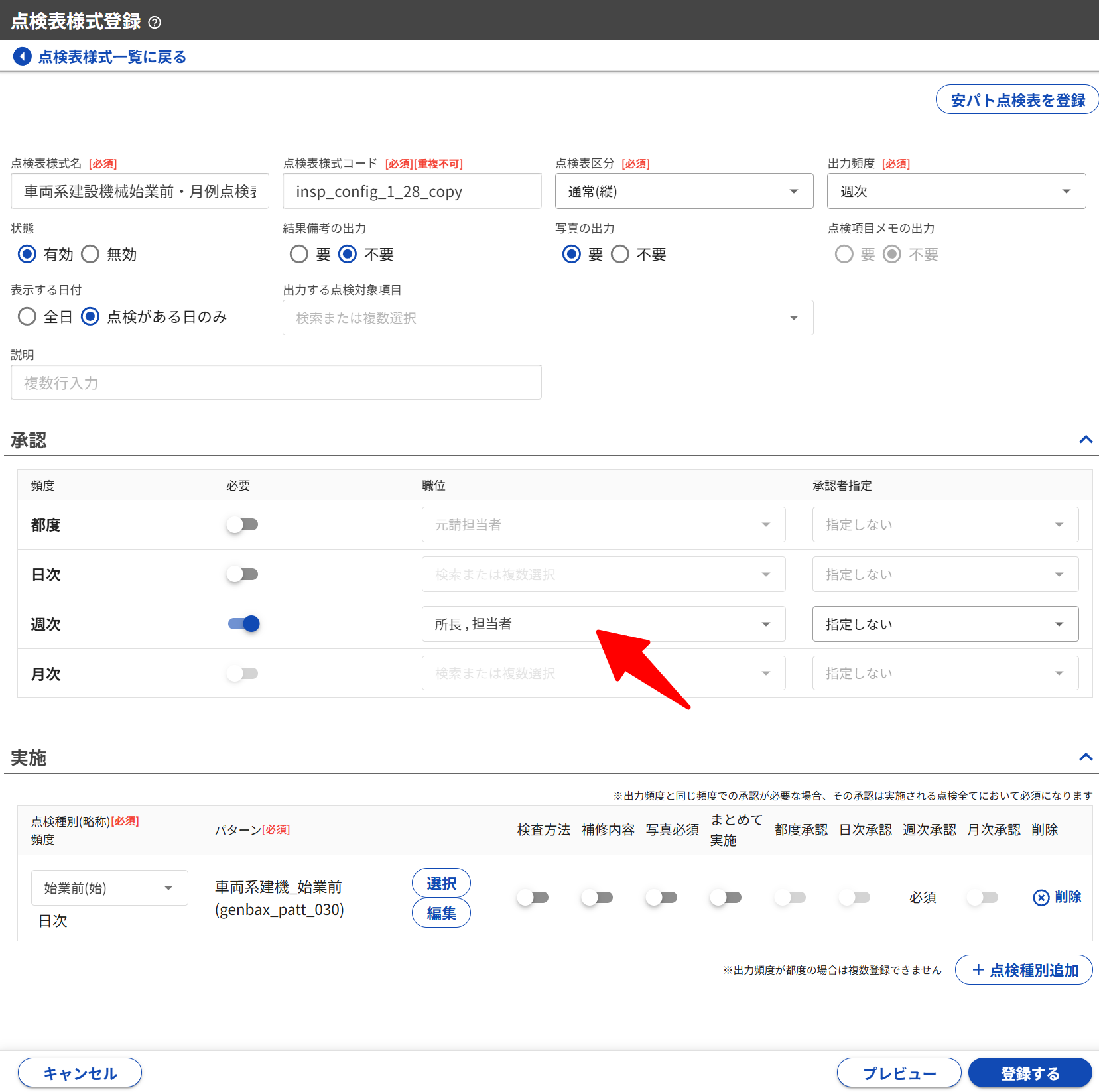Select 不要 for 写真の出力
The width and height of the screenshot is (1099, 1092).
620,254
